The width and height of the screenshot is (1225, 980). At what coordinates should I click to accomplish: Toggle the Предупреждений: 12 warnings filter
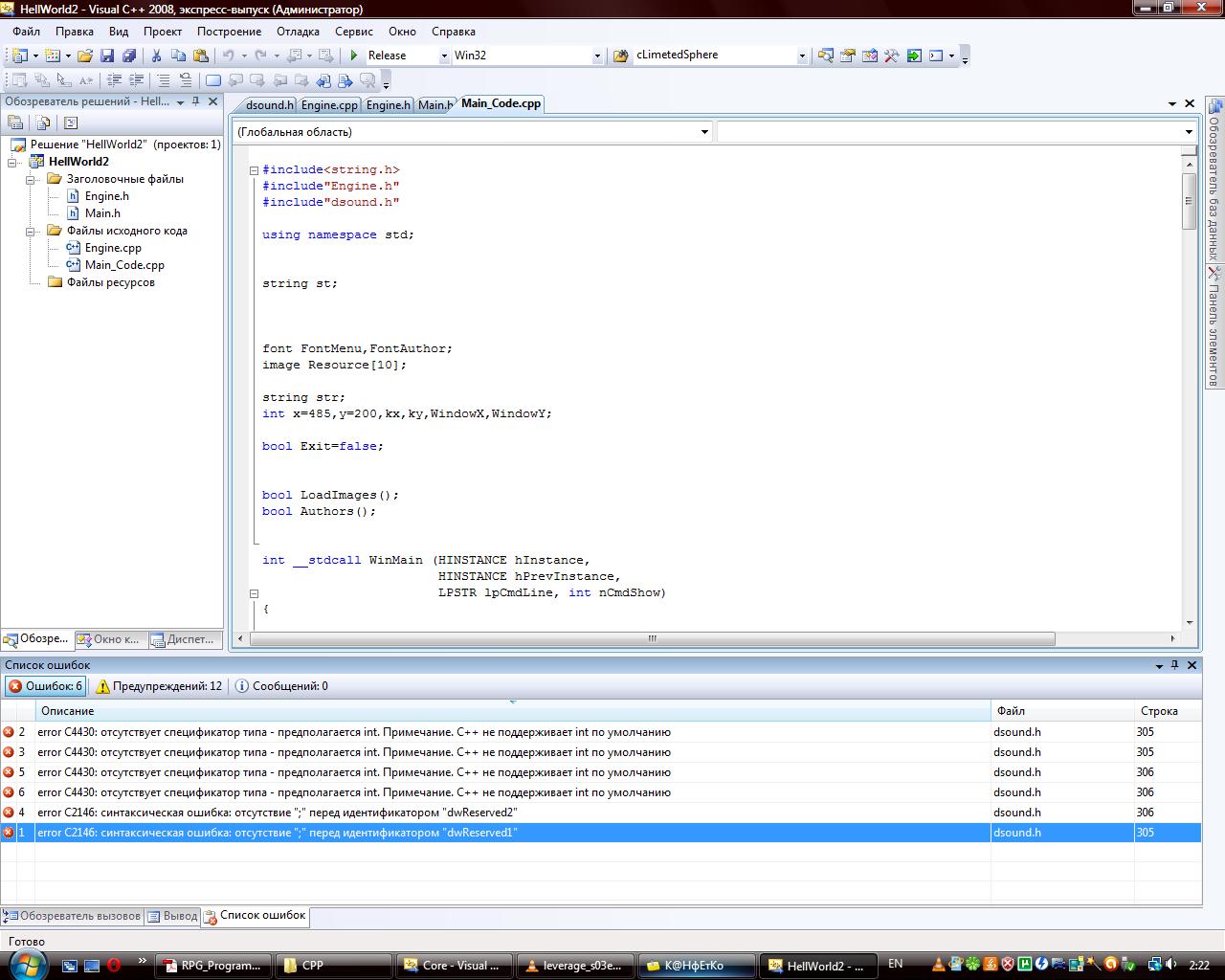158,686
